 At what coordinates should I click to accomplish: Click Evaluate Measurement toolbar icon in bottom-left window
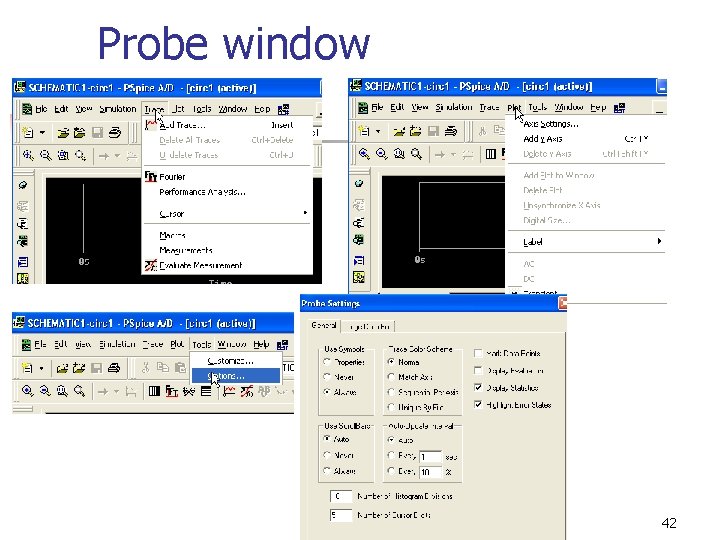coord(247,391)
